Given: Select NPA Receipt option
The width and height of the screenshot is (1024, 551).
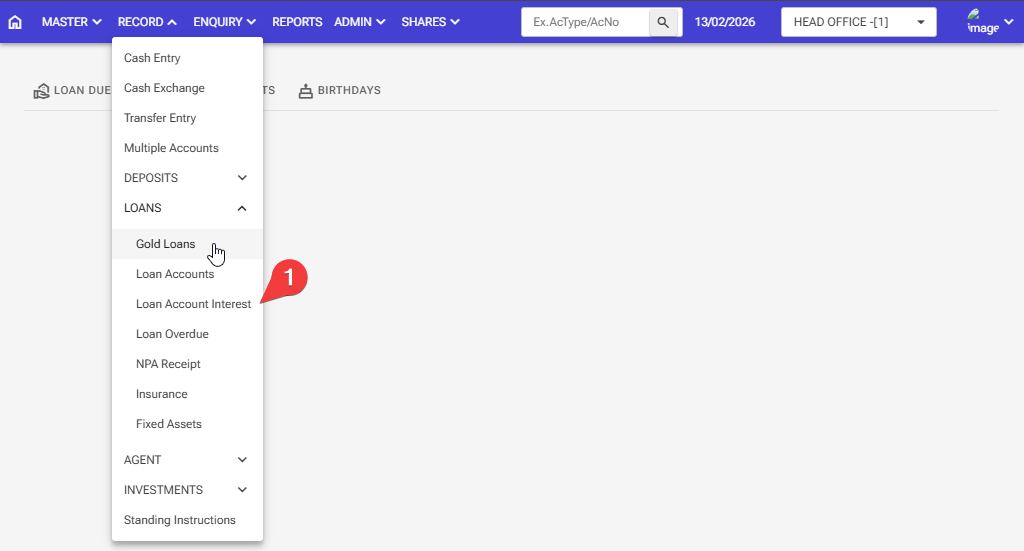Looking at the screenshot, I should [x=168, y=364].
